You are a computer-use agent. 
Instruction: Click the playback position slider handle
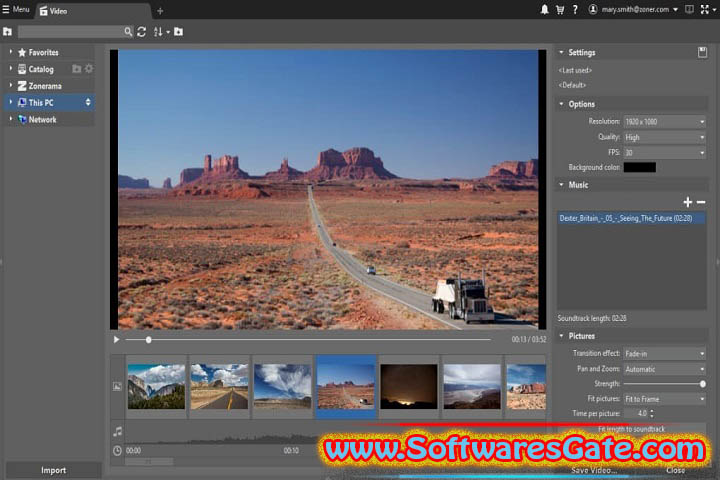[x=148, y=340]
